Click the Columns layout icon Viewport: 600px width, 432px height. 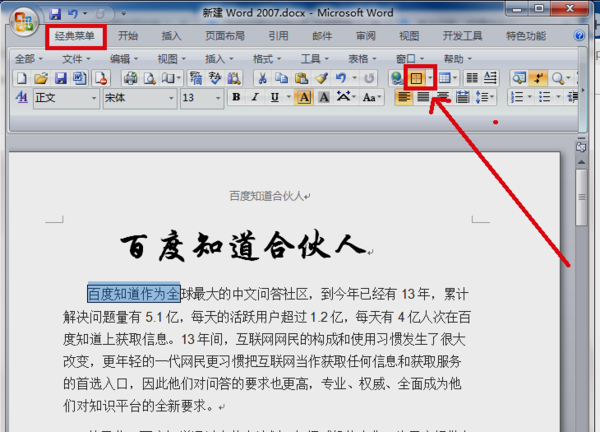click(472, 78)
